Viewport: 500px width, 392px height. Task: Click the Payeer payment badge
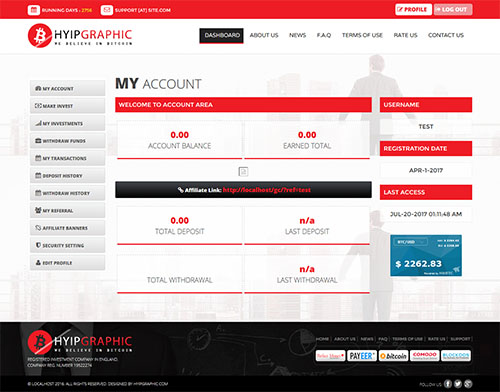pyautogui.click(x=362, y=356)
